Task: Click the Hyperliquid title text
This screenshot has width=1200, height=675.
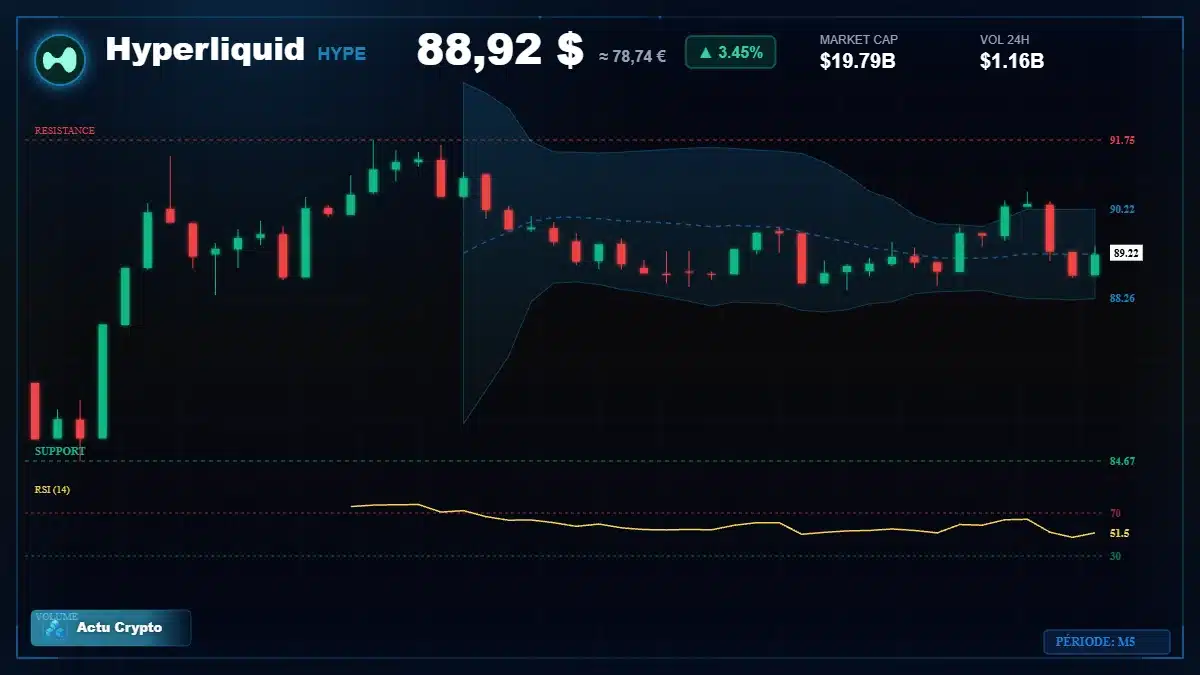Action: click(x=205, y=49)
